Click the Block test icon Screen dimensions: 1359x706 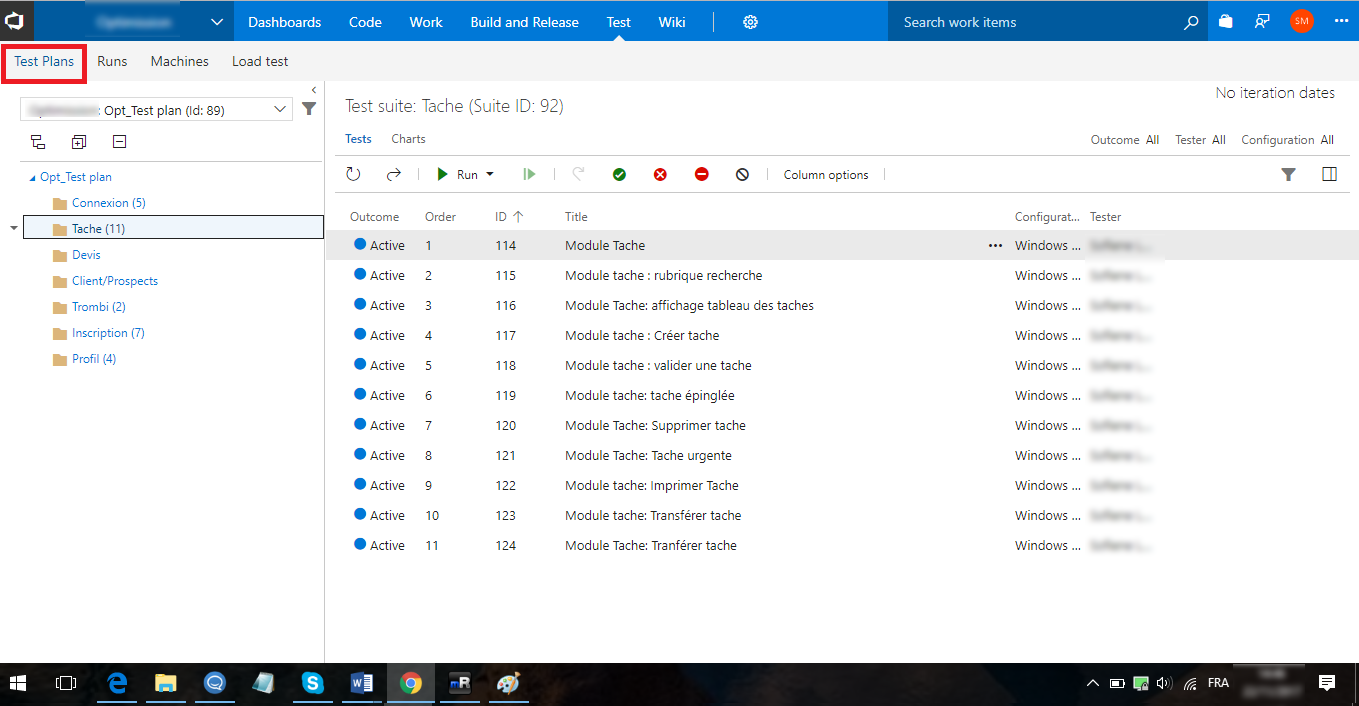click(x=701, y=175)
